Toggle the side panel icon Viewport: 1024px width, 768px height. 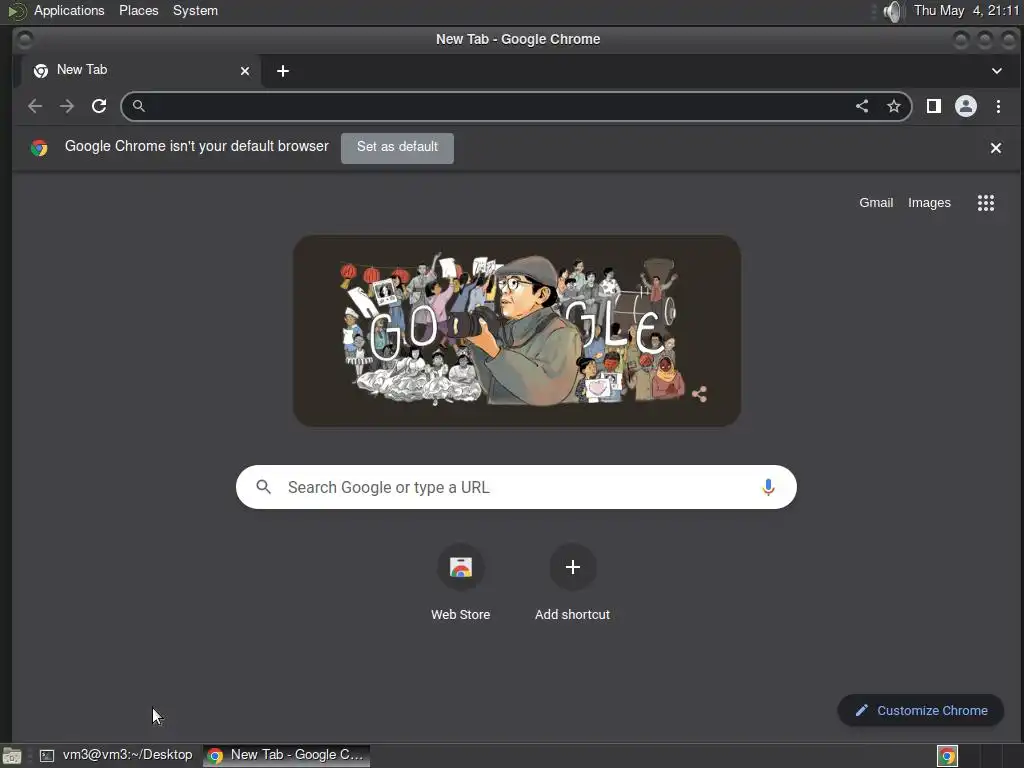coord(933,106)
